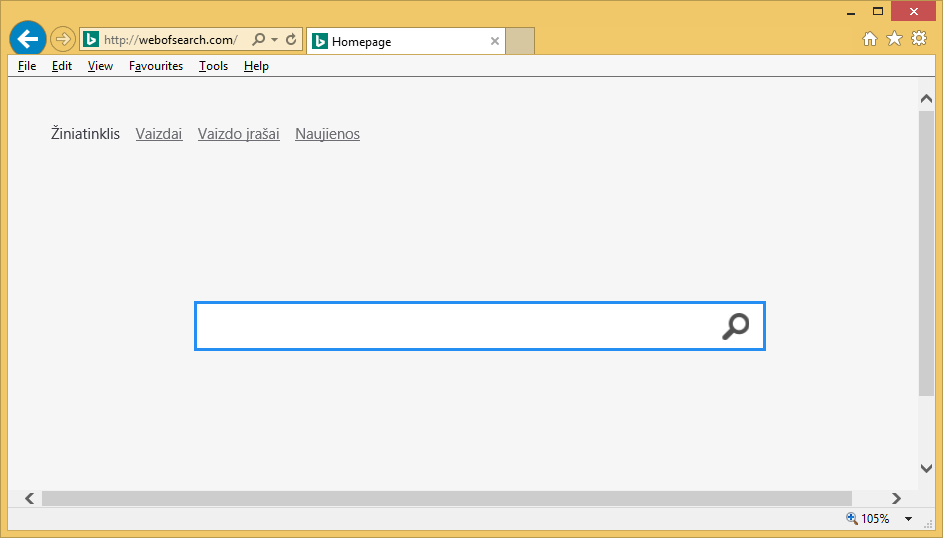Click the horizontal scrollbar thumb
The image size is (943, 538).
point(447,498)
